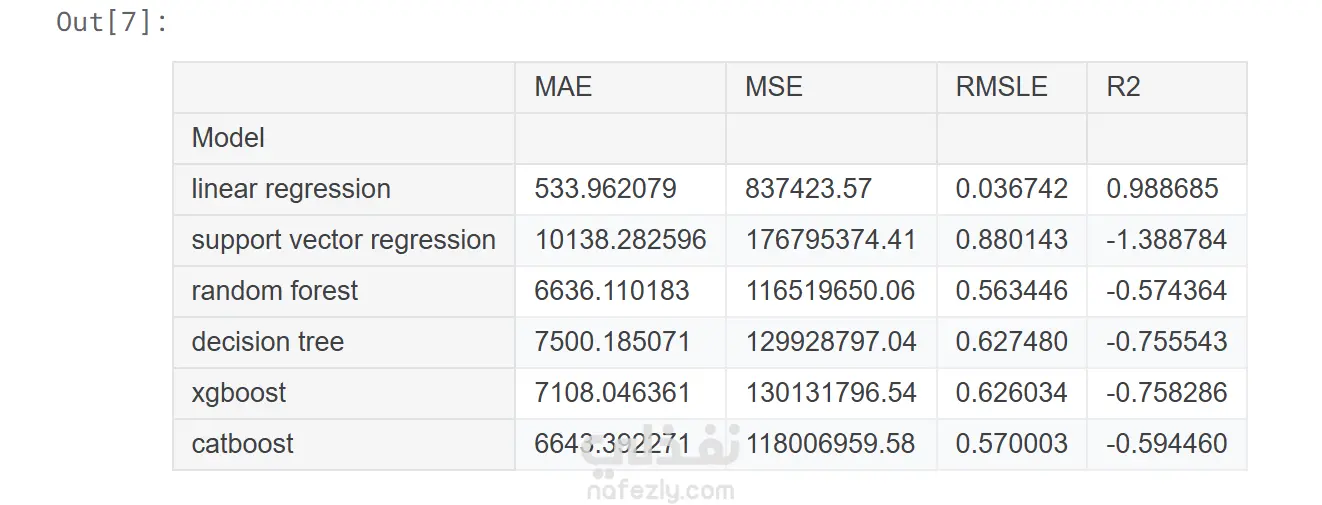Click linear regression MAE value 533.962079
This screenshot has width=1322, height=505.
605,189
